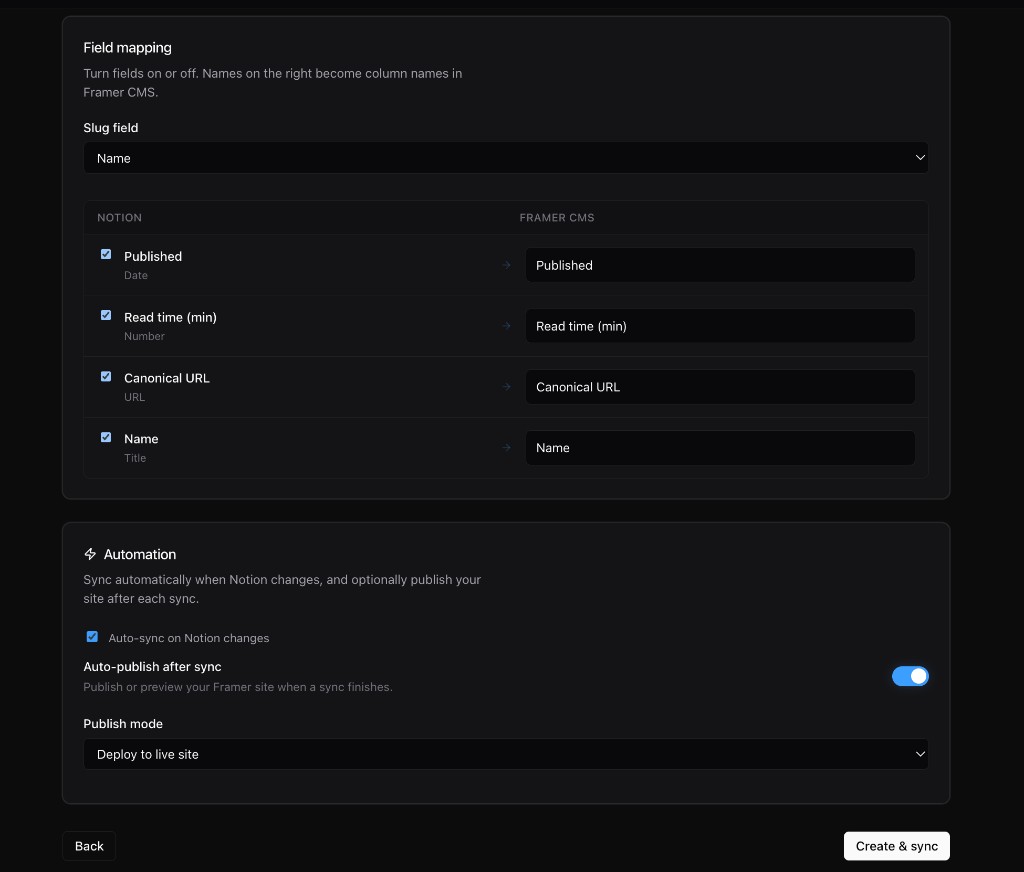The image size is (1024, 872).
Task: Uncheck the Canonical URL field checkbox
Action: (x=106, y=376)
